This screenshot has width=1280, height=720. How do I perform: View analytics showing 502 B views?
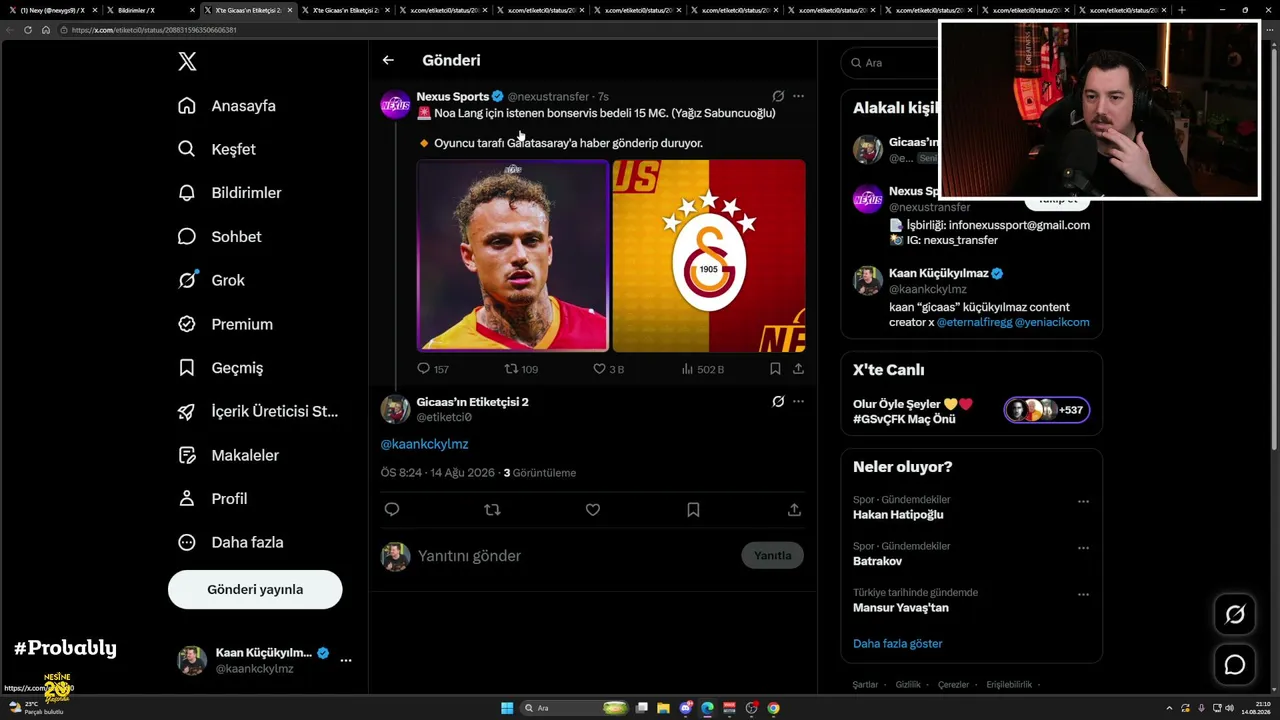(x=702, y=369)
